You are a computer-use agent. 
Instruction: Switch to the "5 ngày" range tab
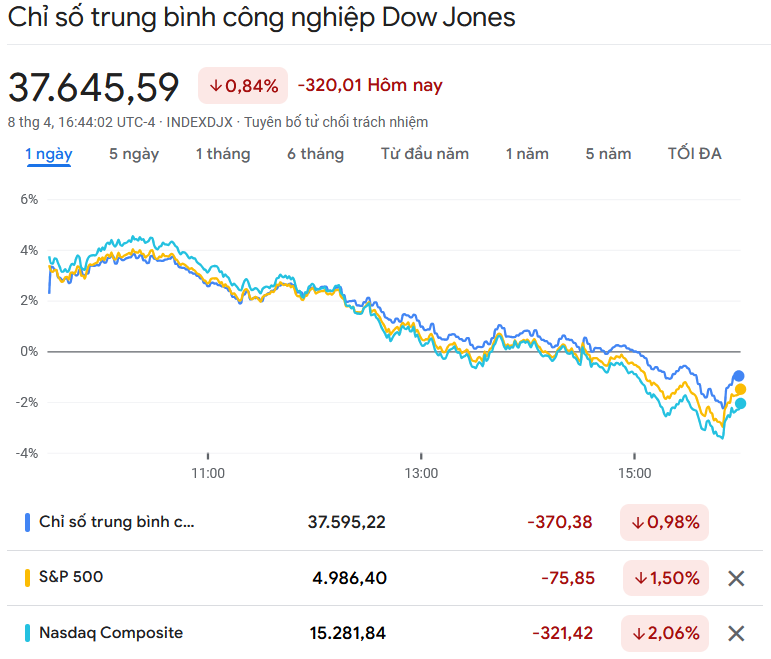pyautogui.click(x=134, y=154)
